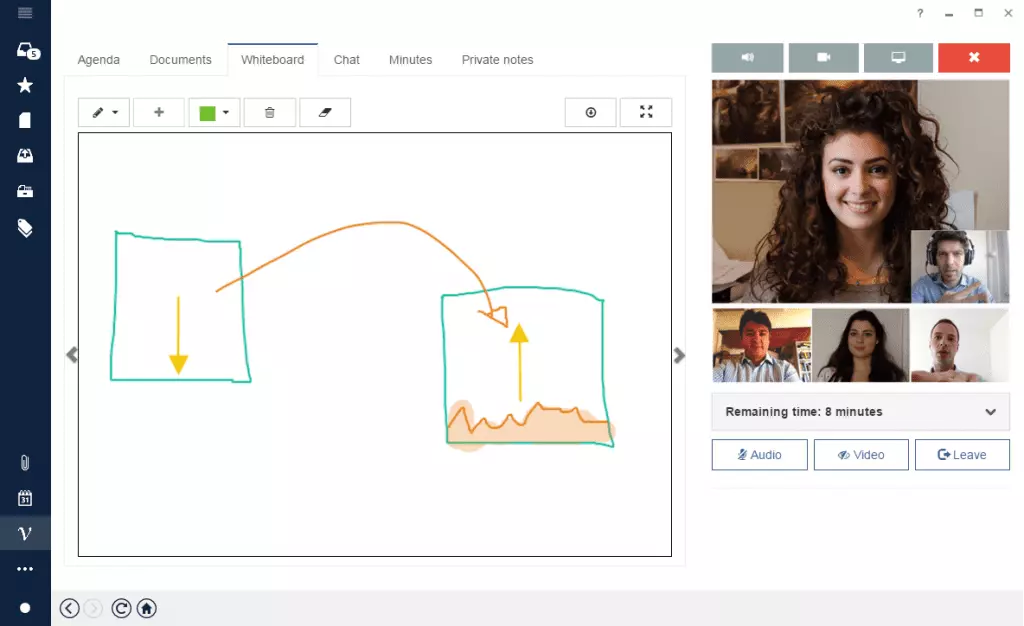Open the Minutes tab
This screenshot has height=626, width=1024.
point(410,60)
